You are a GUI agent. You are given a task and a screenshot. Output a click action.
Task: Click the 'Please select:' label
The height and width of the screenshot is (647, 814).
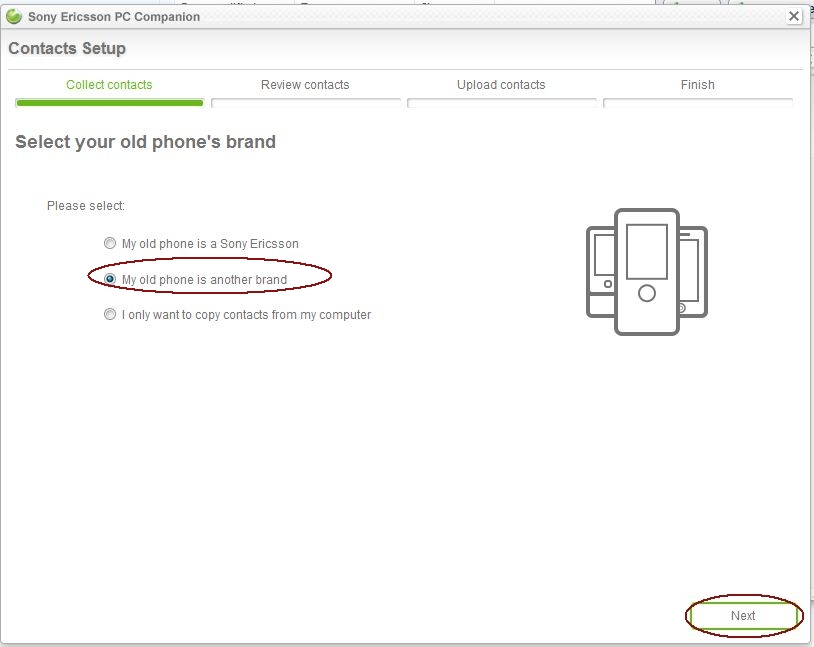pyautogui.click(x=86, y=206)
